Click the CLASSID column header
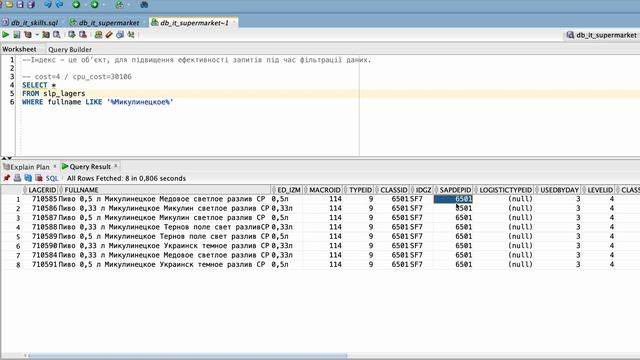This screenshot has height=360, width=640. (392, 190)
